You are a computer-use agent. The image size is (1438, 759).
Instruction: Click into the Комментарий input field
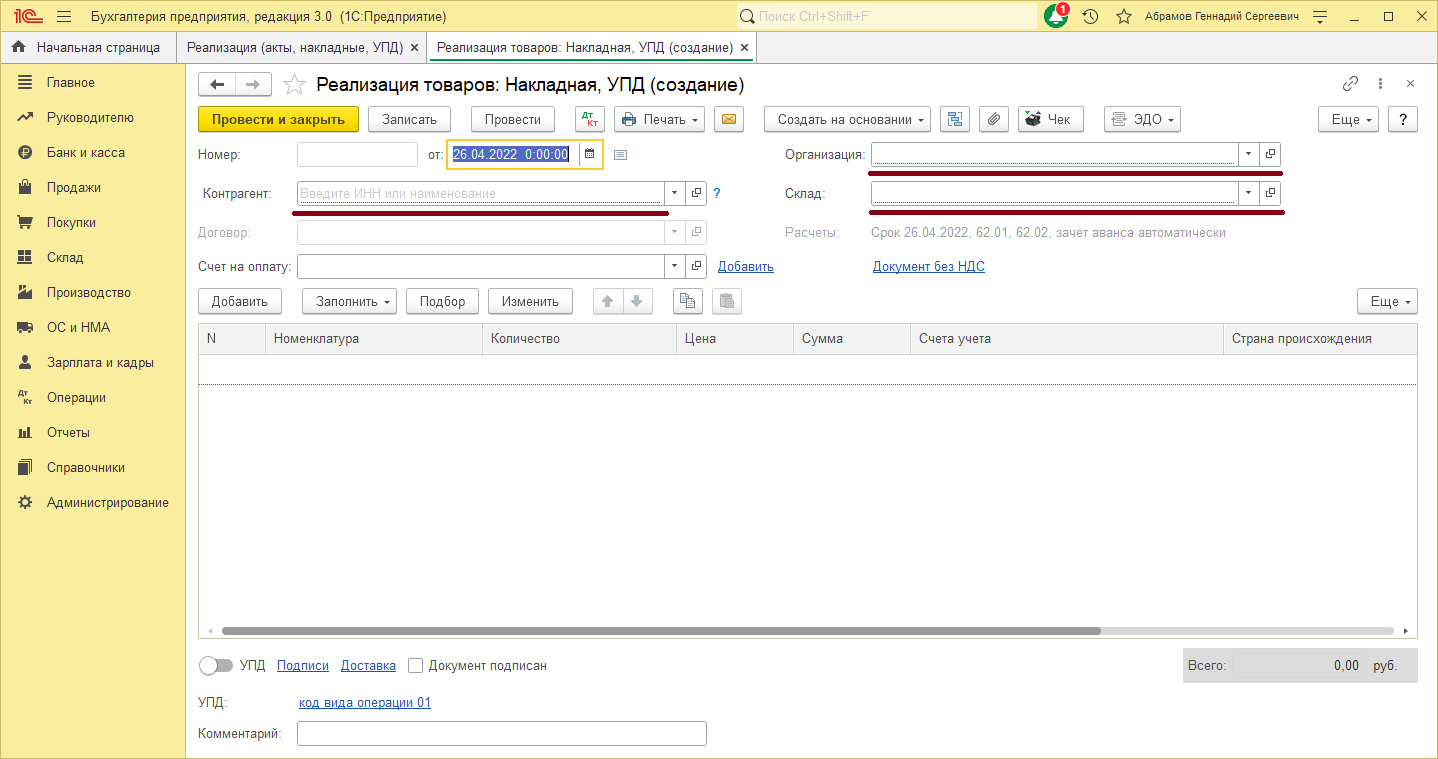501,733
